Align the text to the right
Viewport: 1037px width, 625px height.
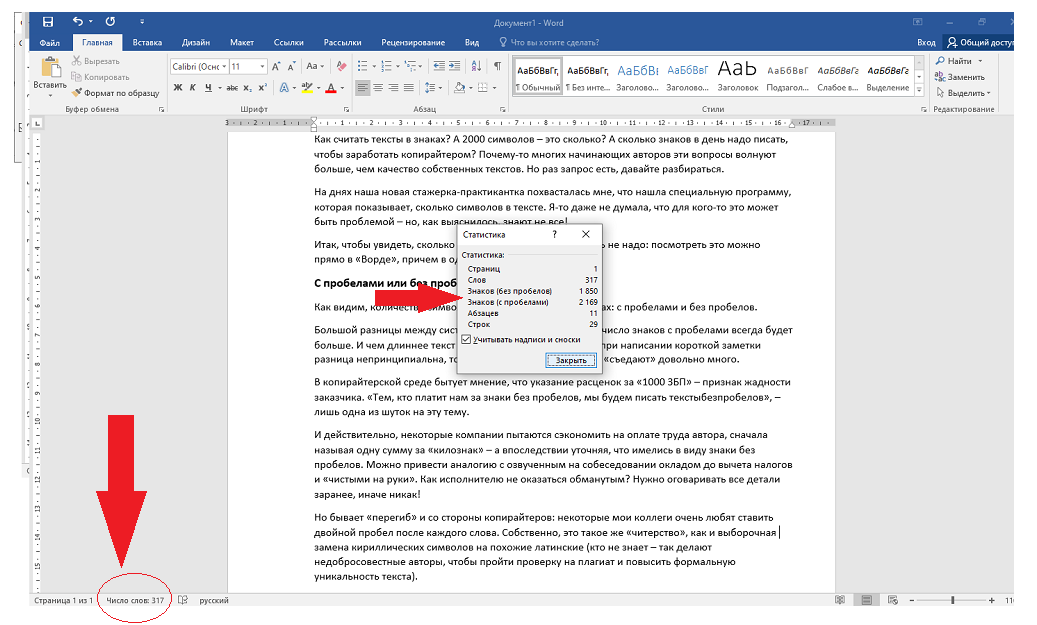click(394, 87)
